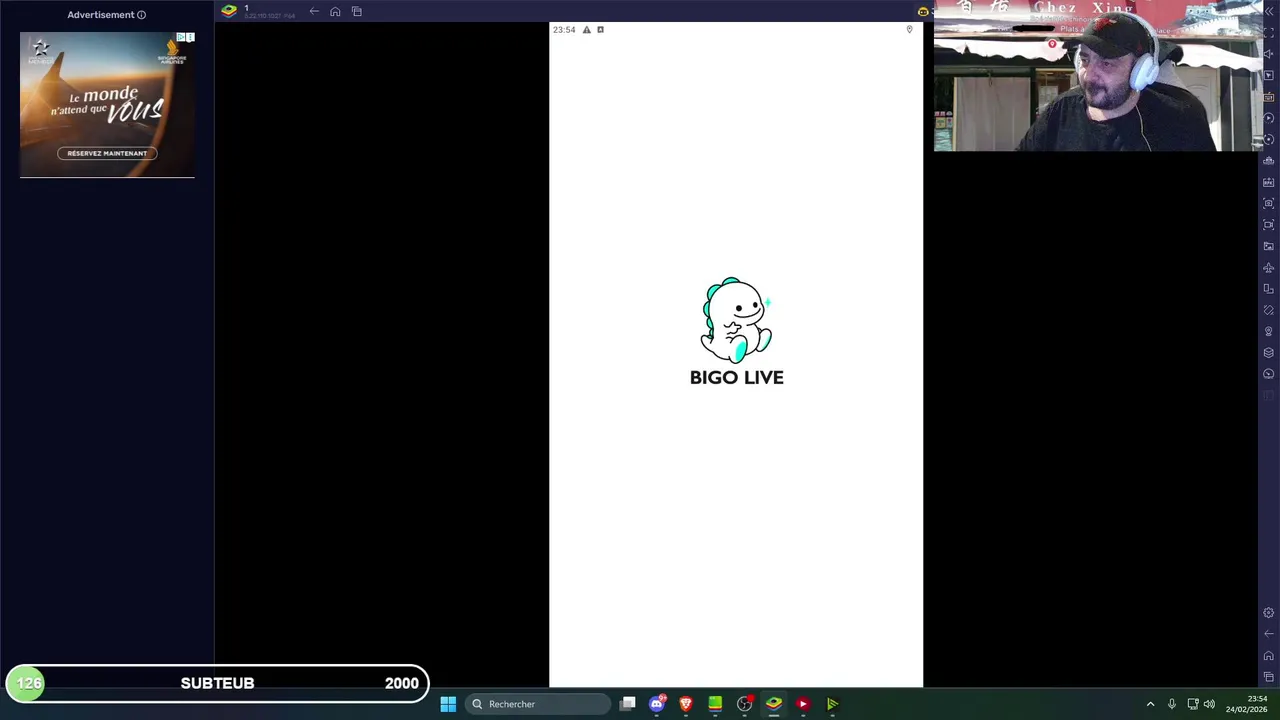The height and width of the screenshot is (720, 1280).
Task: Open OBS Studio from the taskbar
Action: point(744,704)
